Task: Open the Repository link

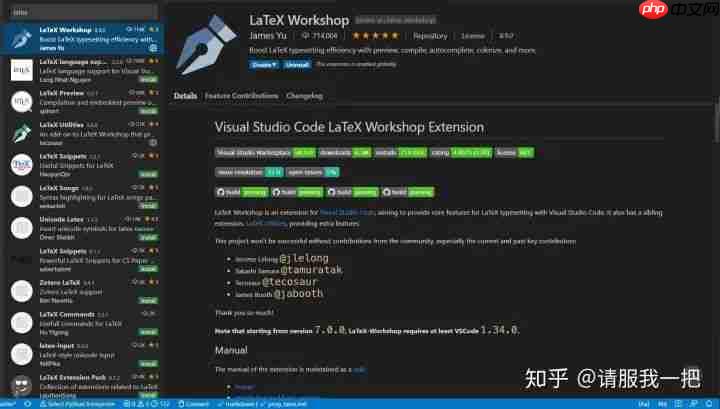Action: [x=430, y=36]
